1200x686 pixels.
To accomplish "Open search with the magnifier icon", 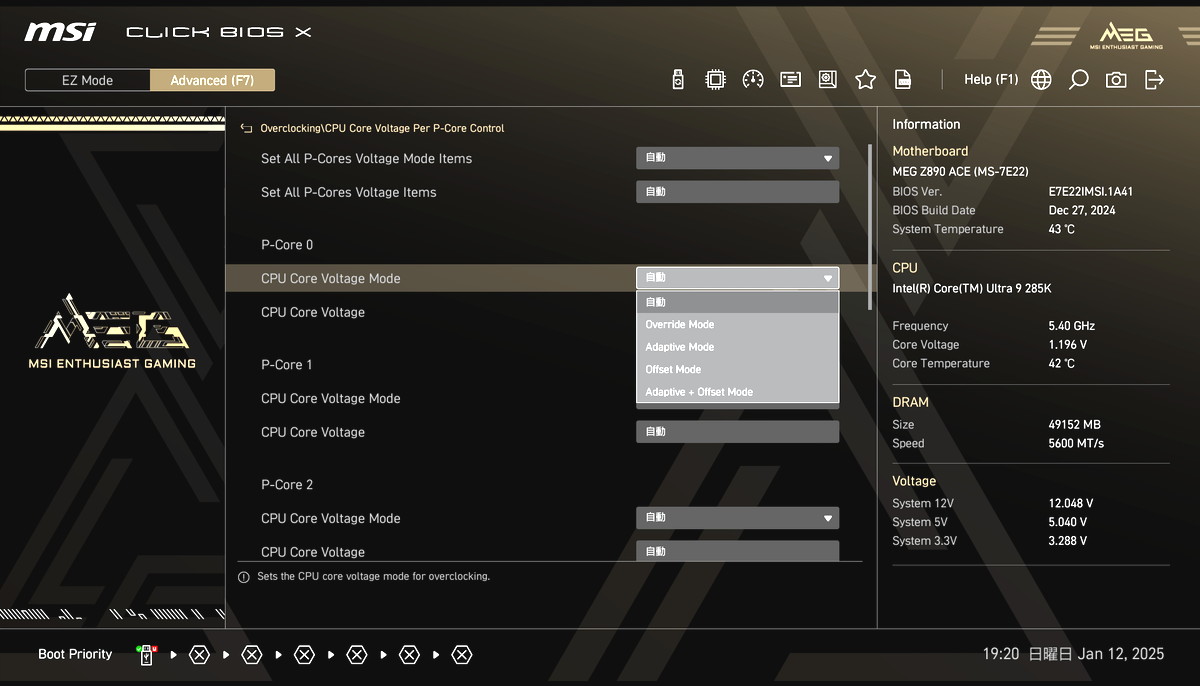I will point(1078,80).
